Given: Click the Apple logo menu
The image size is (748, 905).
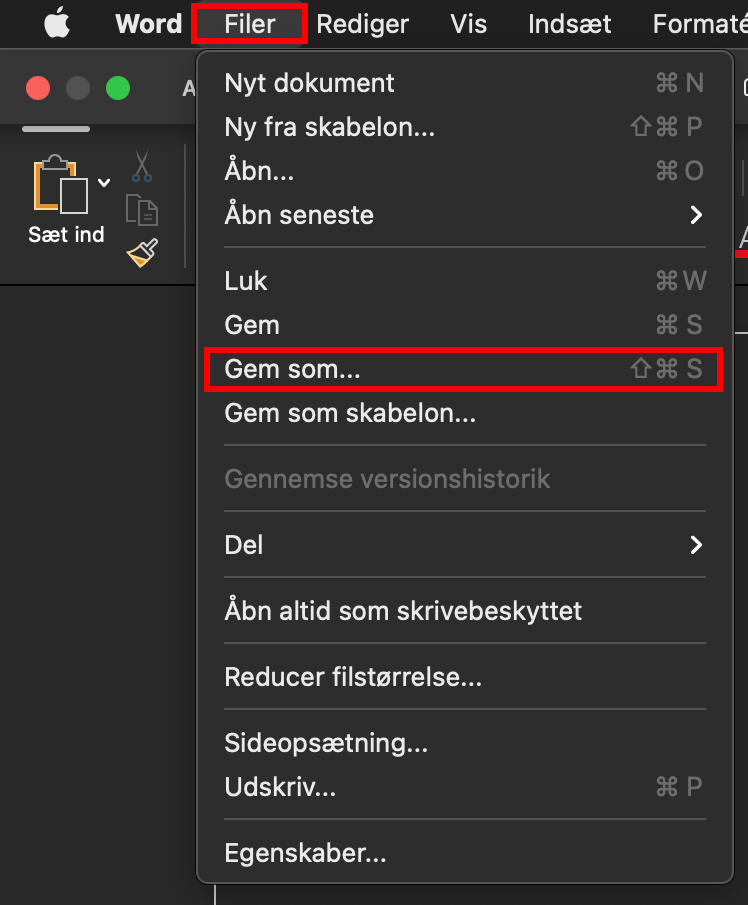Looking at the screenshot, I should tap(57, 24).
